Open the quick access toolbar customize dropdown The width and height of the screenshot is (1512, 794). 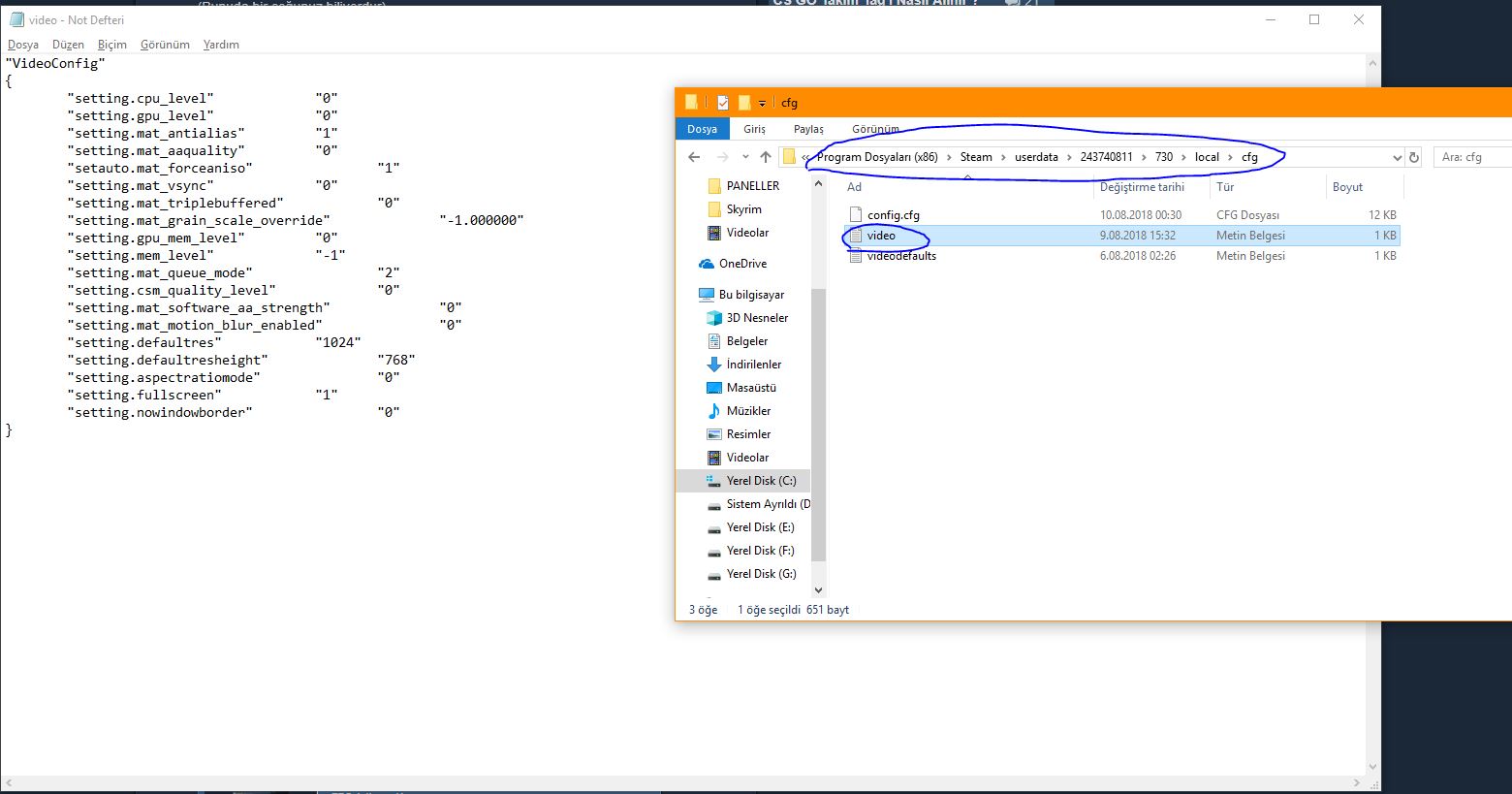763,103
